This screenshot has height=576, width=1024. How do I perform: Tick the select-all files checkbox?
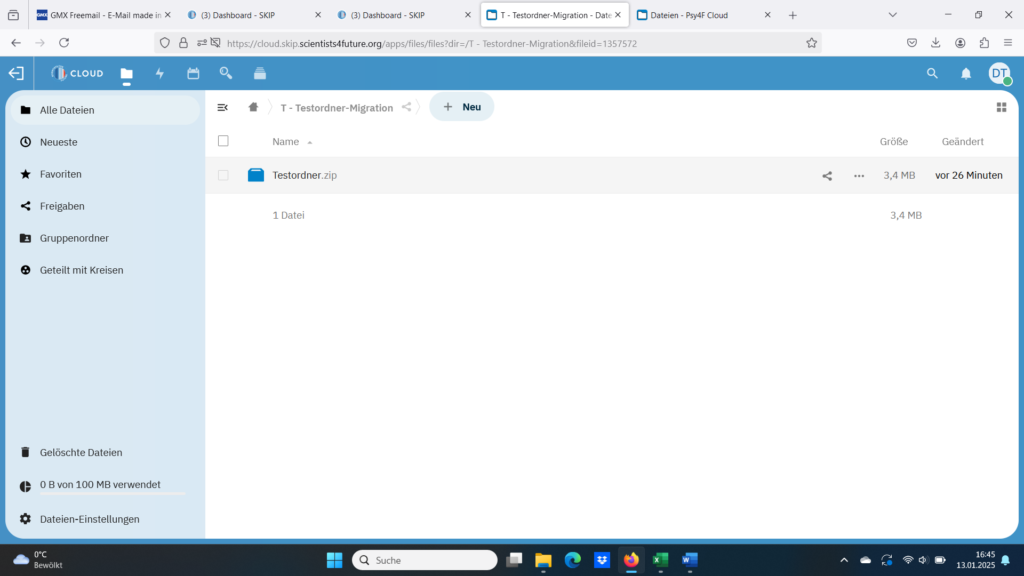coord(223,141)
